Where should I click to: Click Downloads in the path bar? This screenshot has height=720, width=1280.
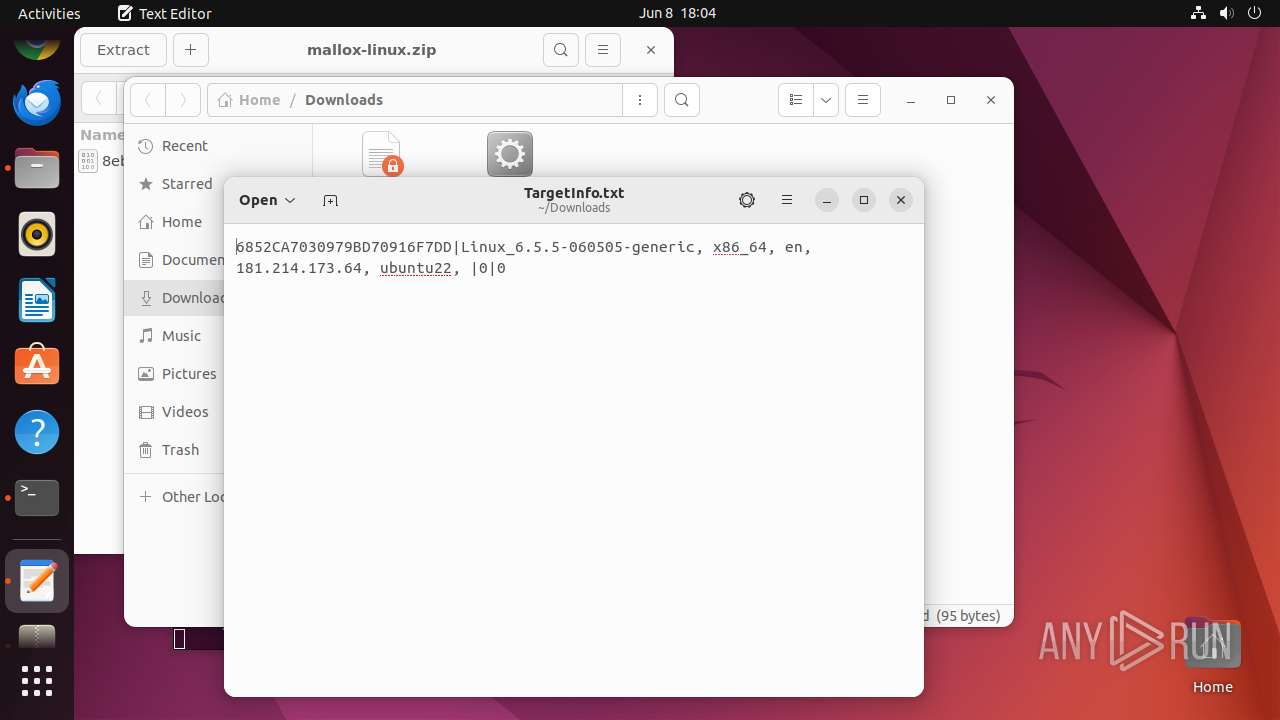[344, 100]
